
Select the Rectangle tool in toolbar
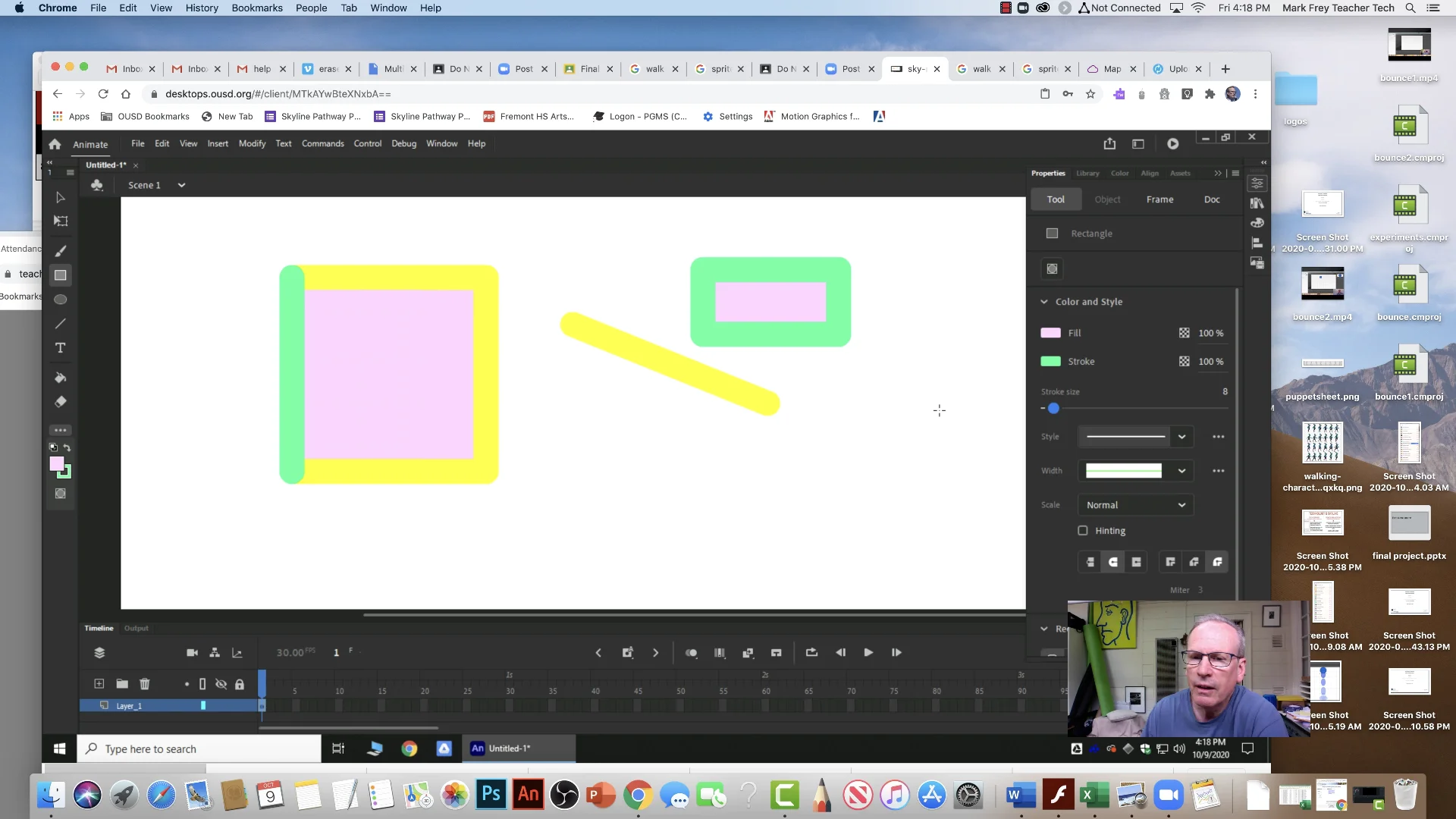click(60, 275)
